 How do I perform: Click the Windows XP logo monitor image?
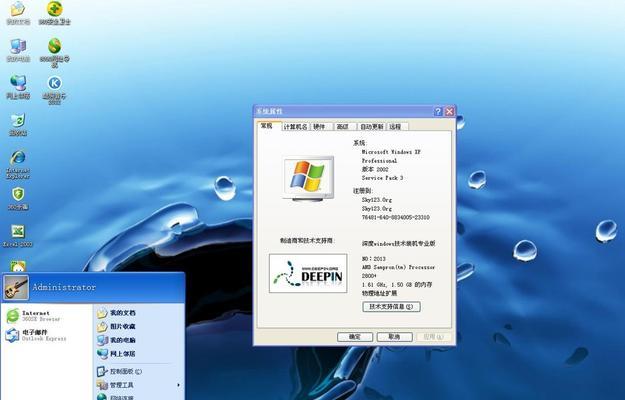(x=308, y=178)
